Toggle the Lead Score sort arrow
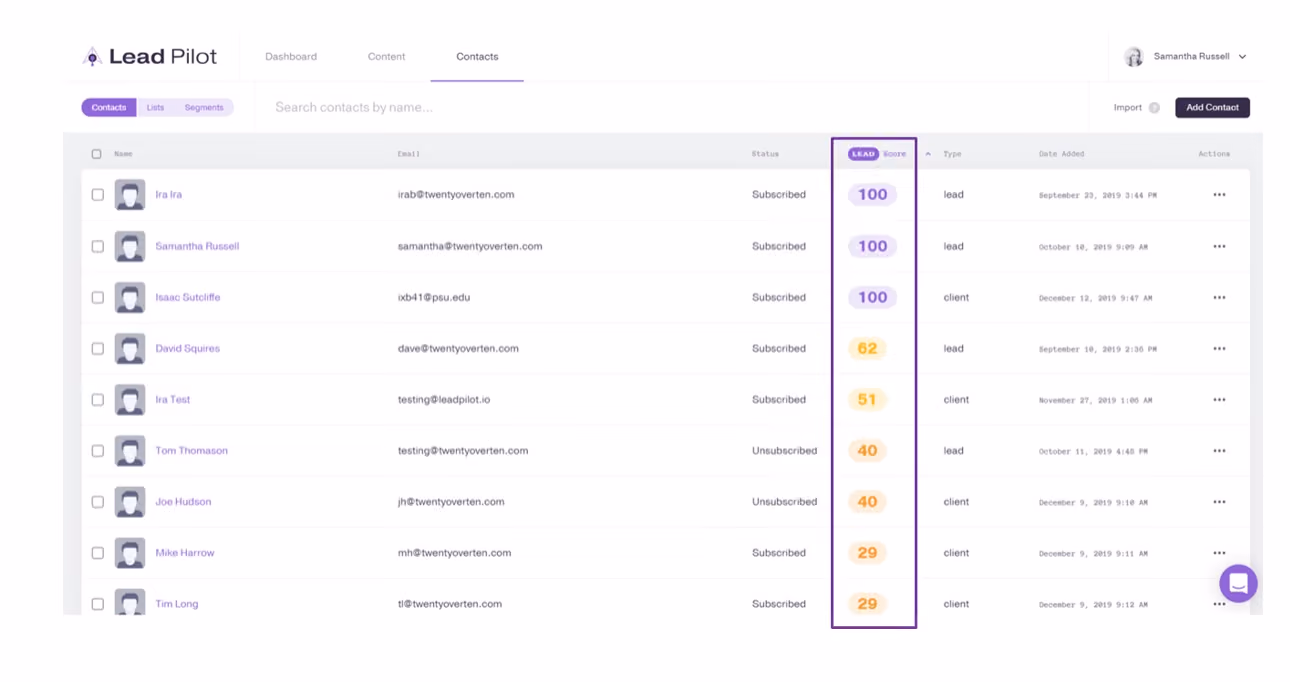The height and width of the screenshot is (682, 1290). click(x=928, y=154)
